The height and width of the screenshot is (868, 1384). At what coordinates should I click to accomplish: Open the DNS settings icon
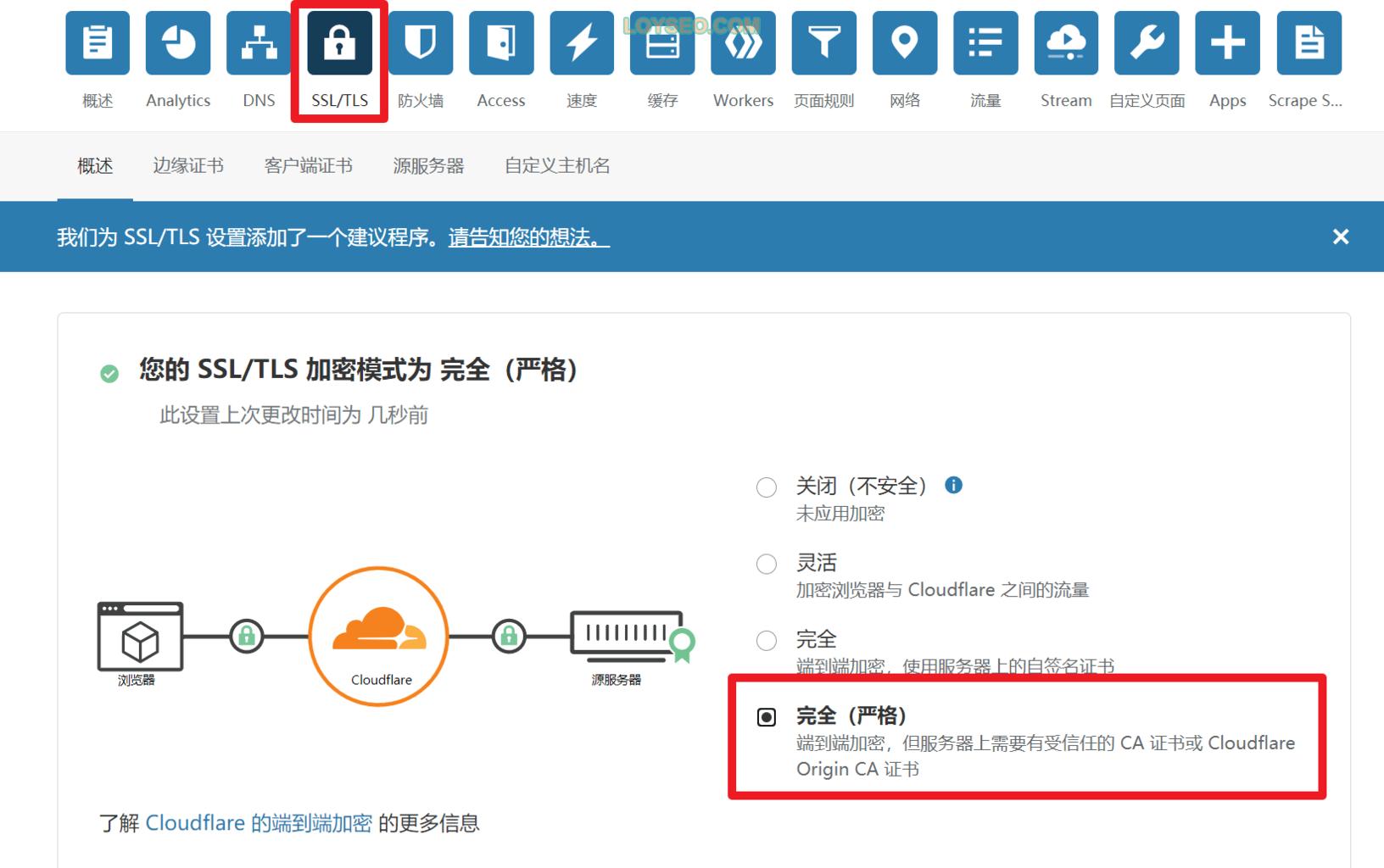[258, 42]
